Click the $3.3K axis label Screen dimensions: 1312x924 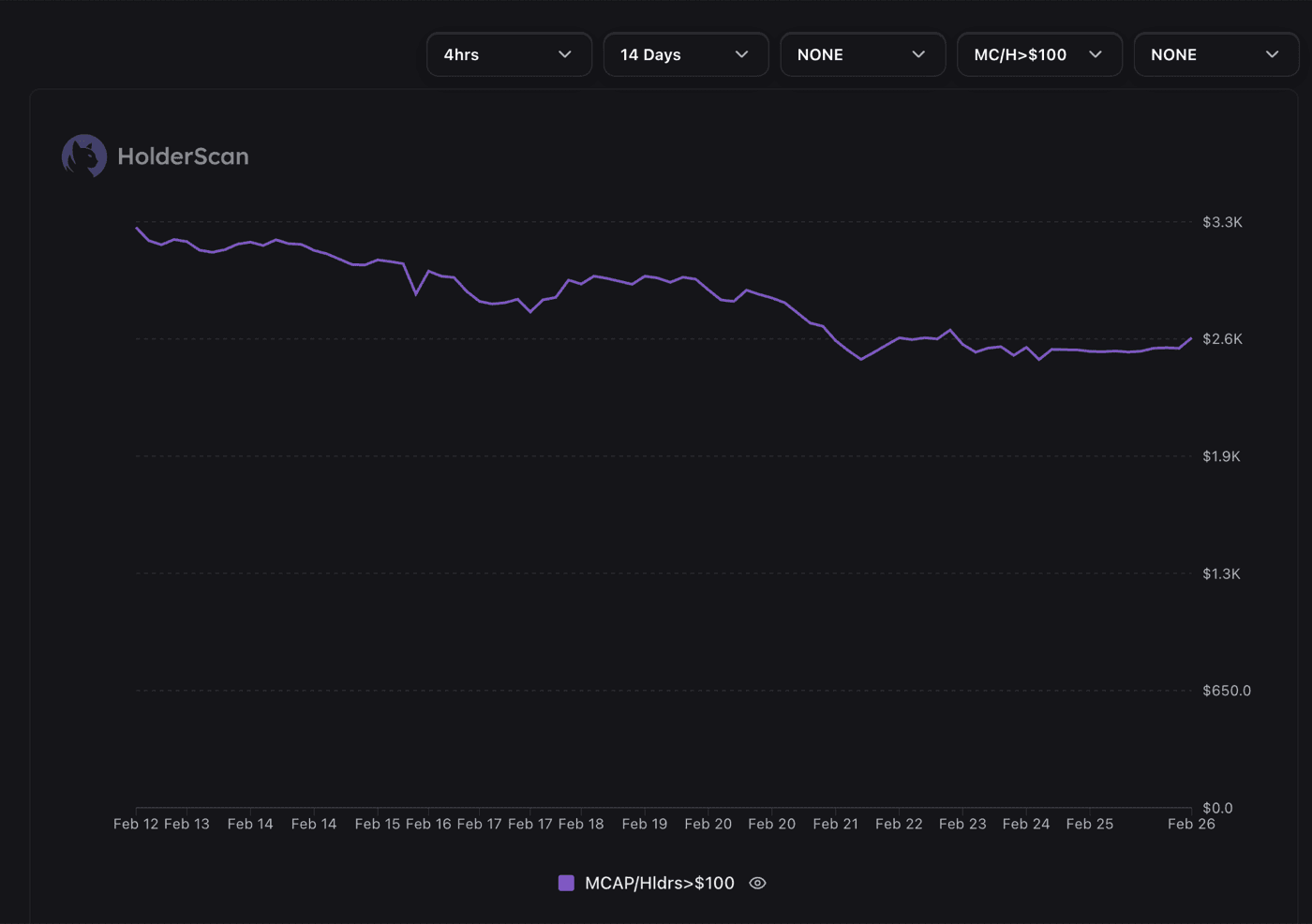point(1222,222)
